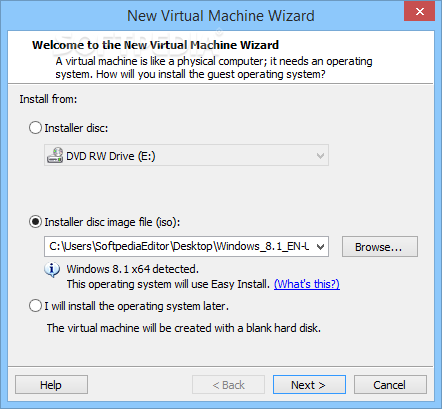The height and width of the screenshot is (409, 442).
Task: Click the title bar text New Virtual Machine Wizard
Action: (221, 16)
